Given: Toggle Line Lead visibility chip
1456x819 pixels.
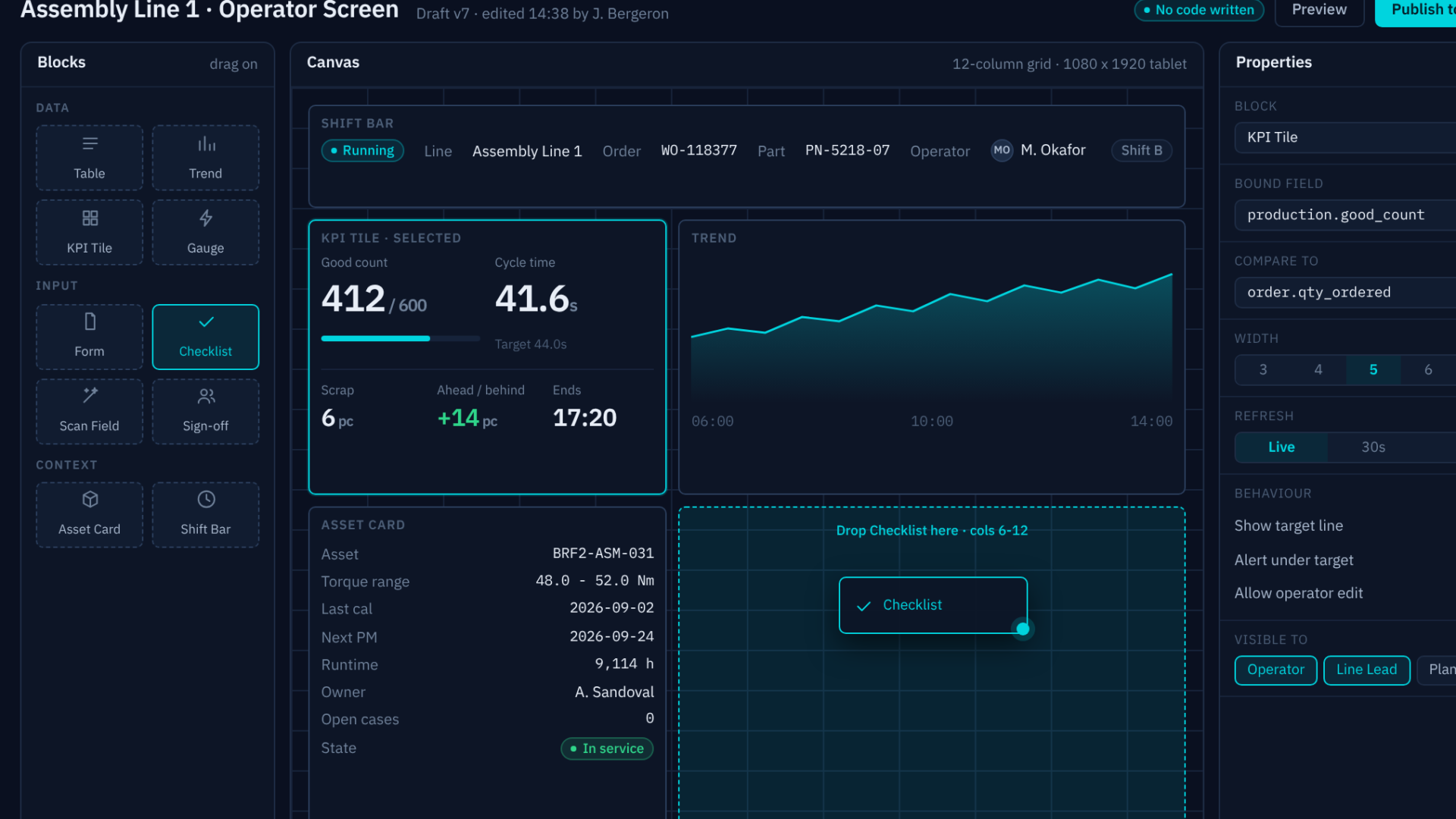Looking at the screenshot, I should 1367,670.
